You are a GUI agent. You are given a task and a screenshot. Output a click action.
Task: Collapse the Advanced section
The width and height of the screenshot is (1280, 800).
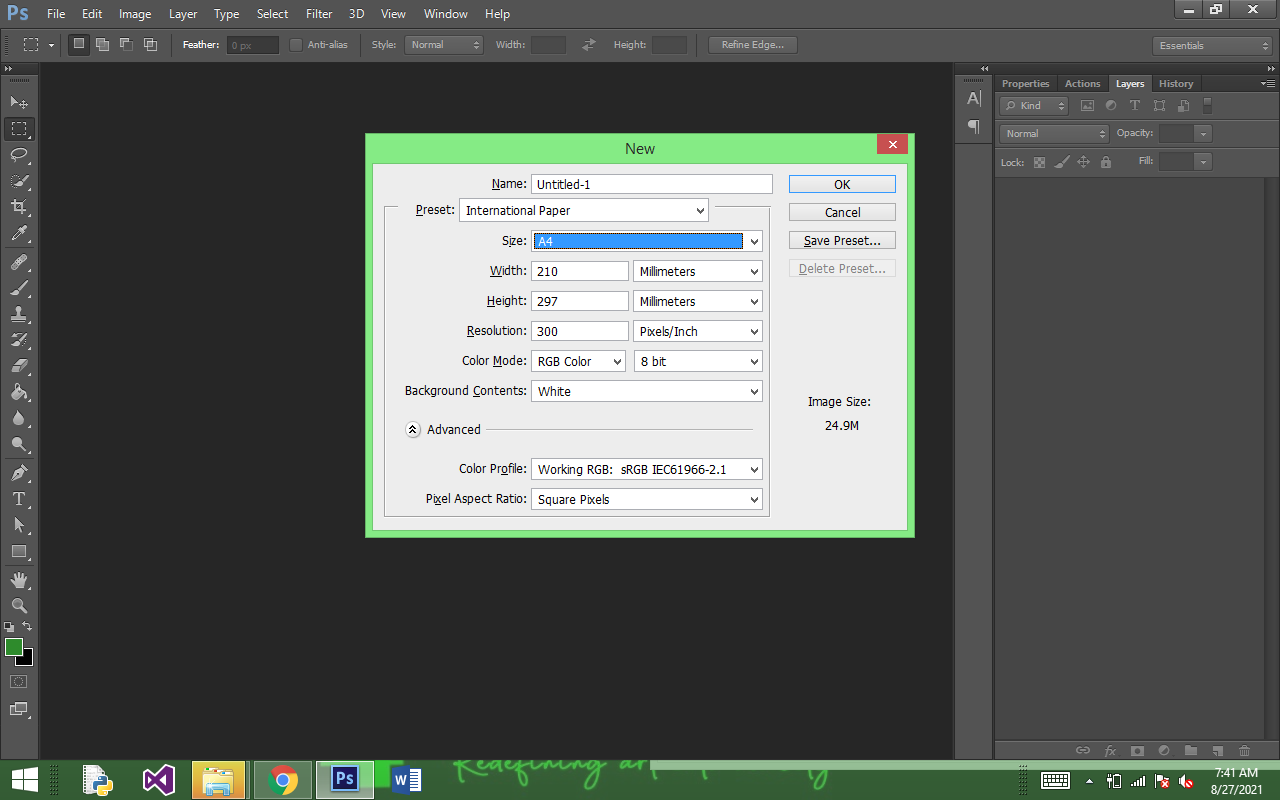(x=413, y=429)
